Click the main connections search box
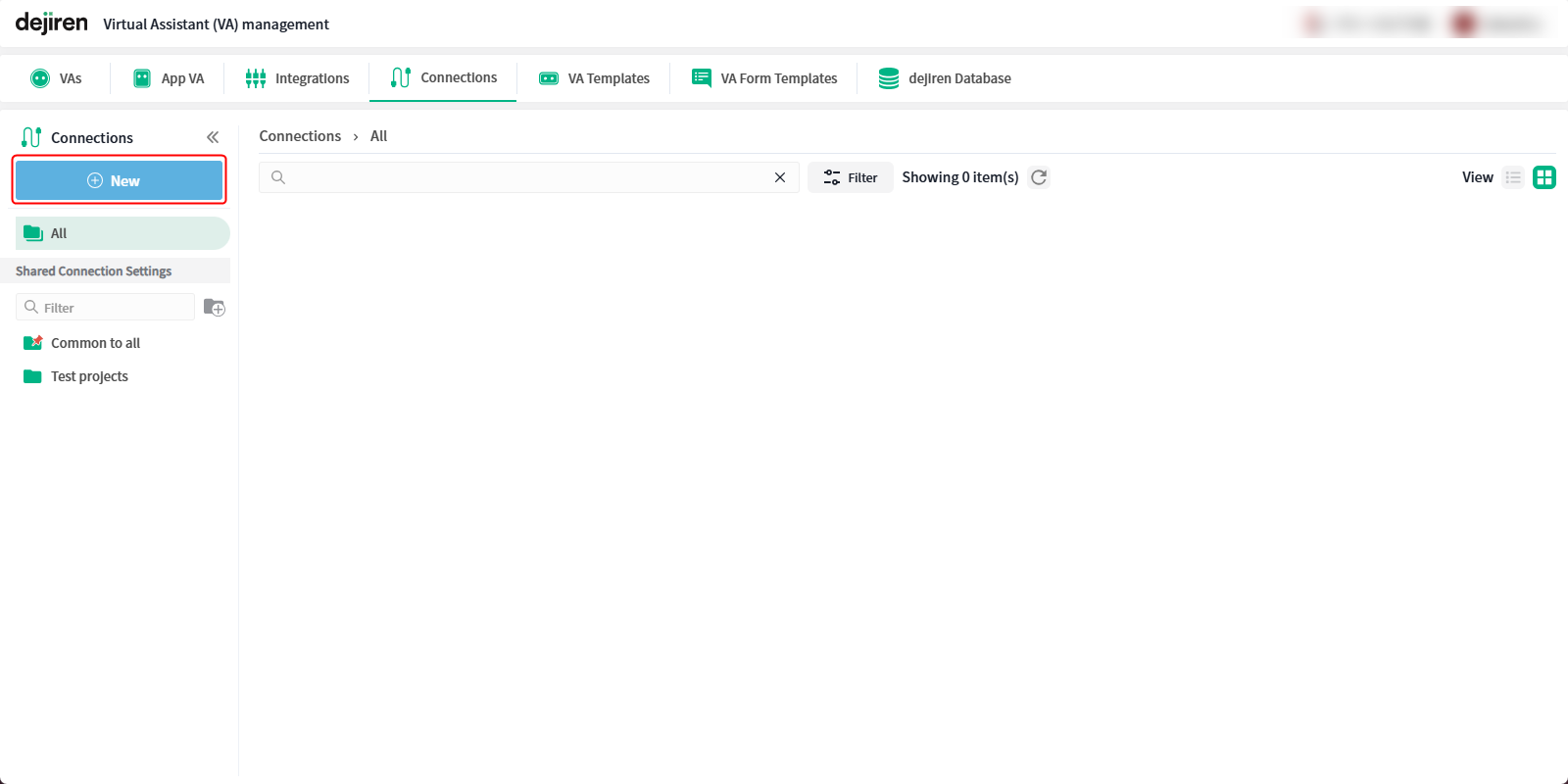 click(524, 177)
